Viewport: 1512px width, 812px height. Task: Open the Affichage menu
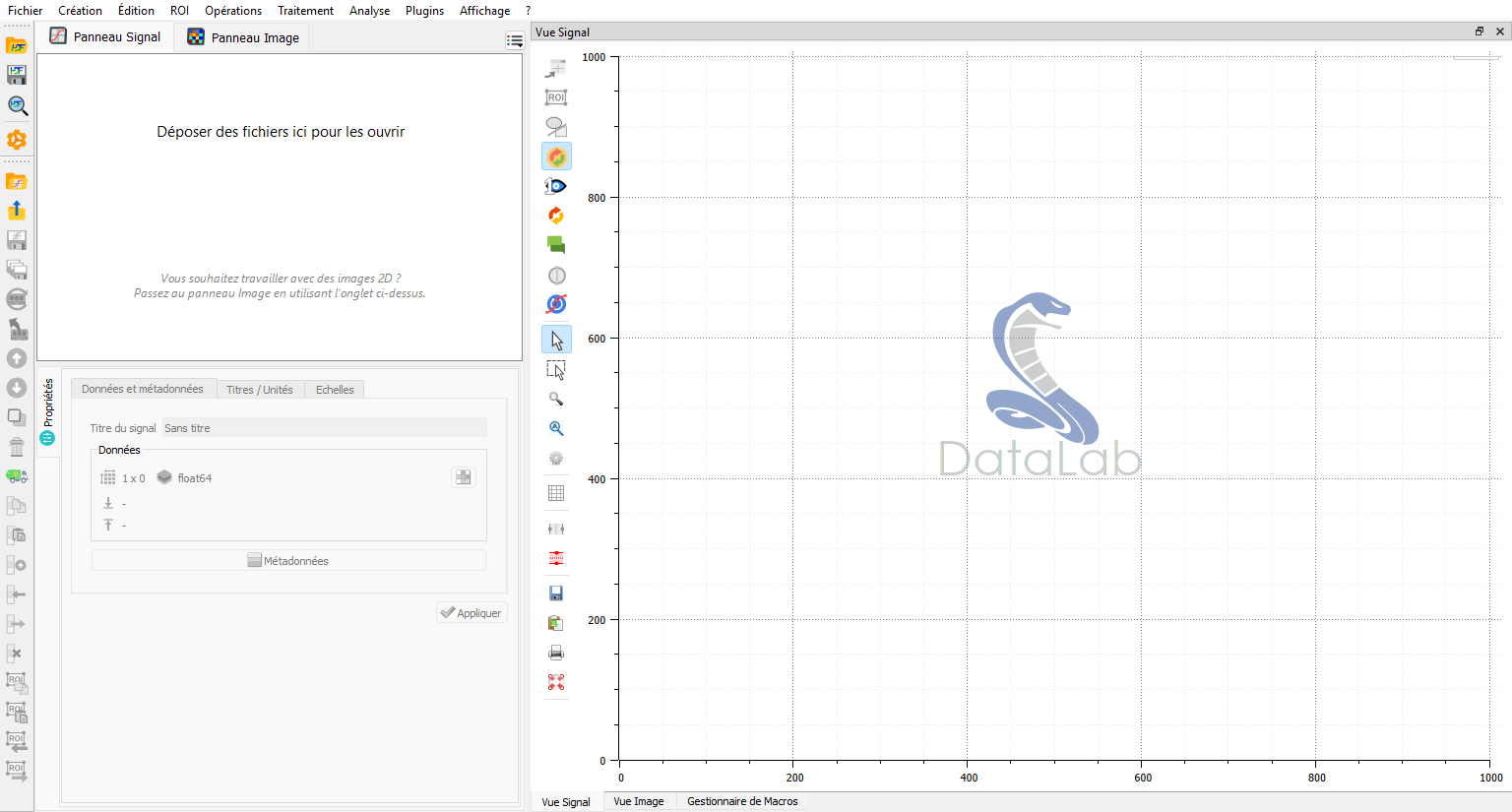(484, 10)
